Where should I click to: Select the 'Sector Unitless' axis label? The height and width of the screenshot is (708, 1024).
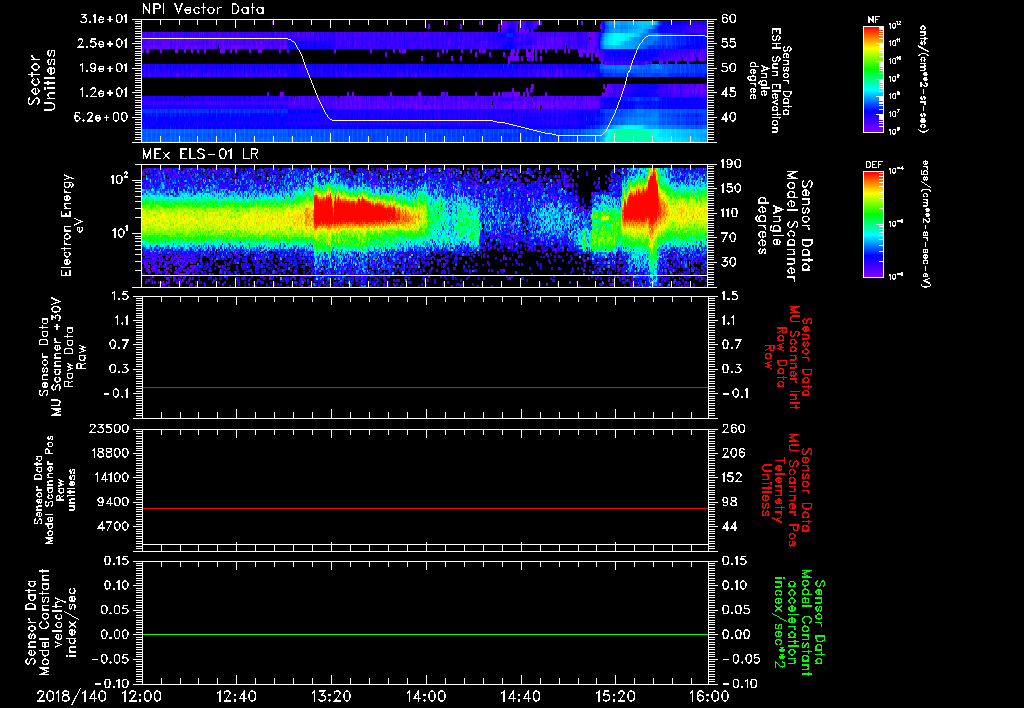tap(42, 80)
